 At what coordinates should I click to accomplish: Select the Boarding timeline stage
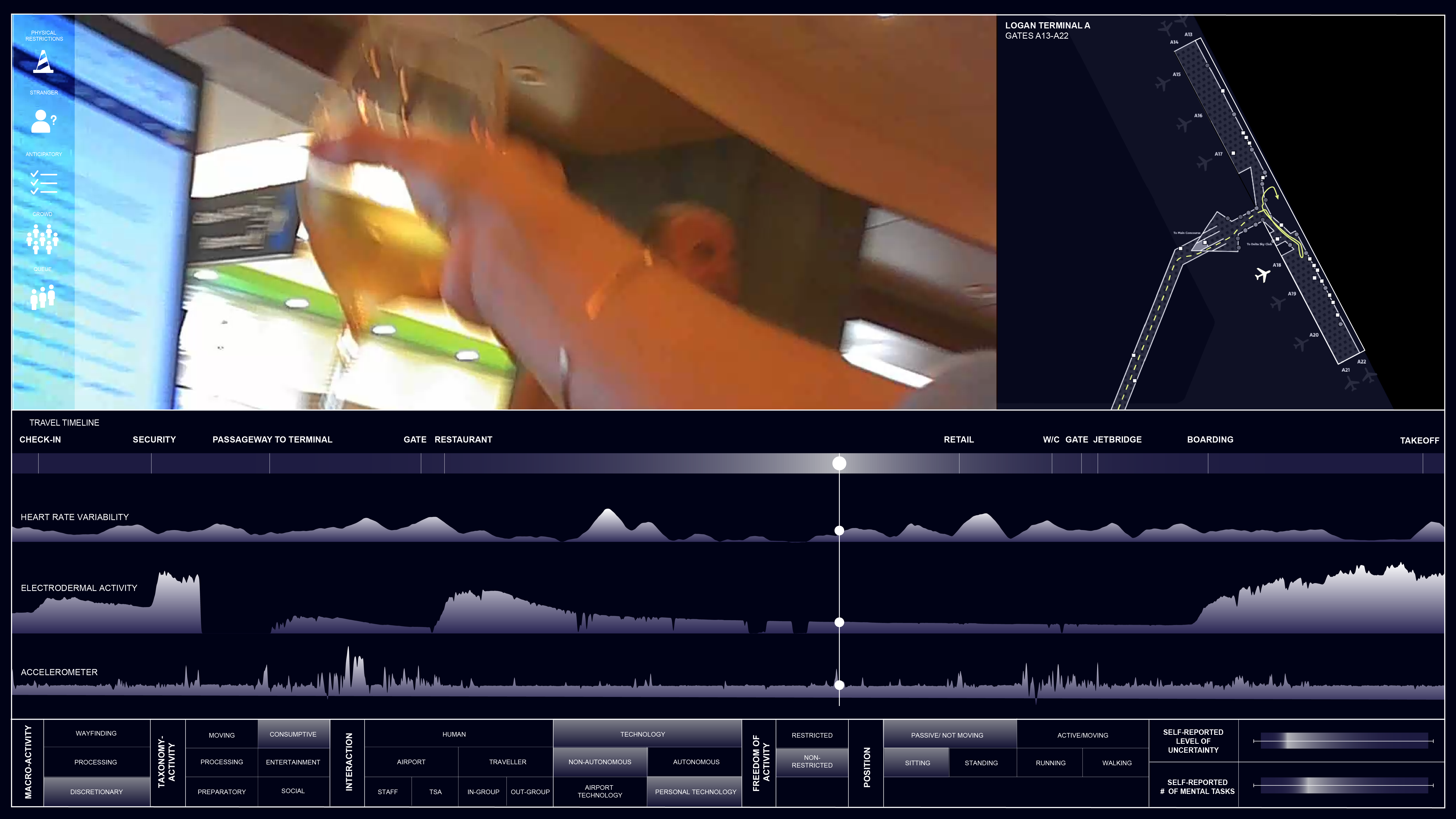coord(1210,439)
